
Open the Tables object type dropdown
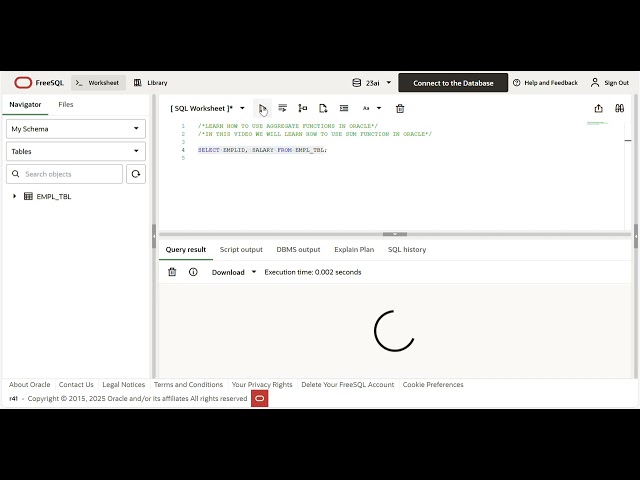tap(76, 151)
